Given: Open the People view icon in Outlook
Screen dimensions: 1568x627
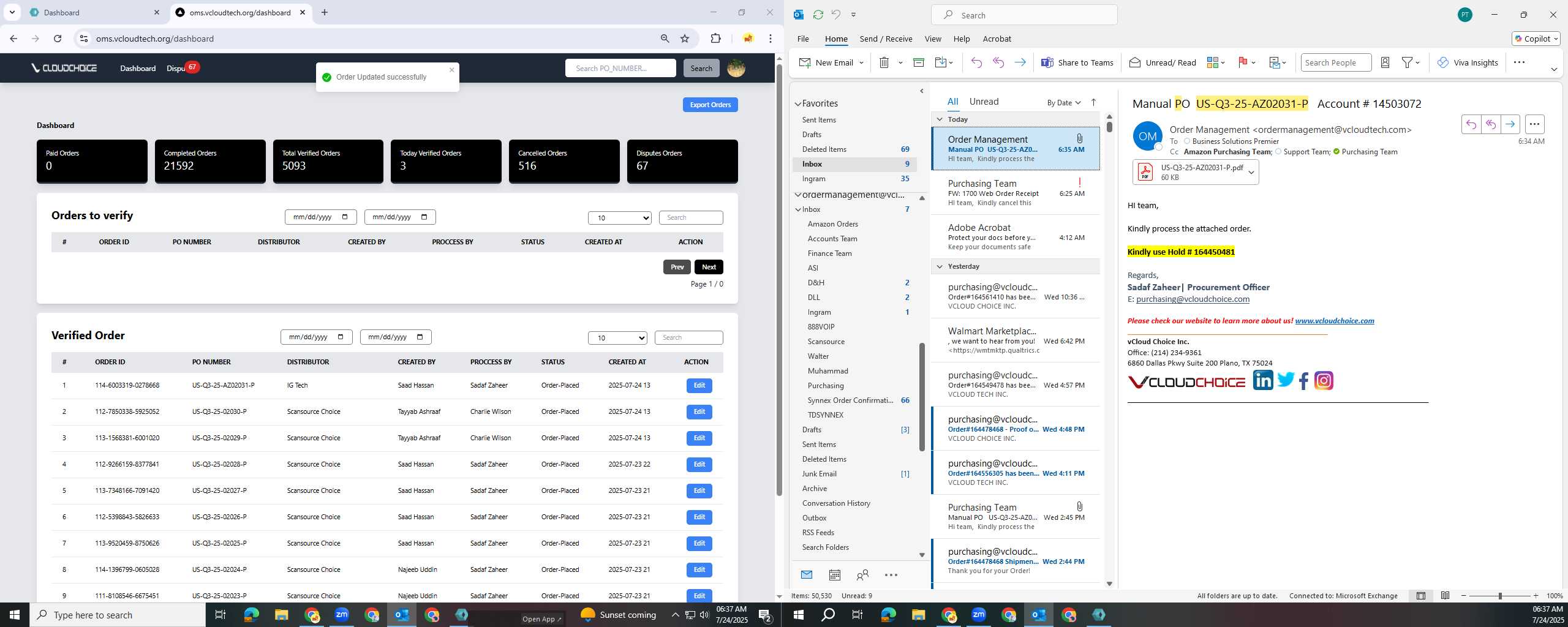Looking at the screenshot, I should (x=862, y=575).
